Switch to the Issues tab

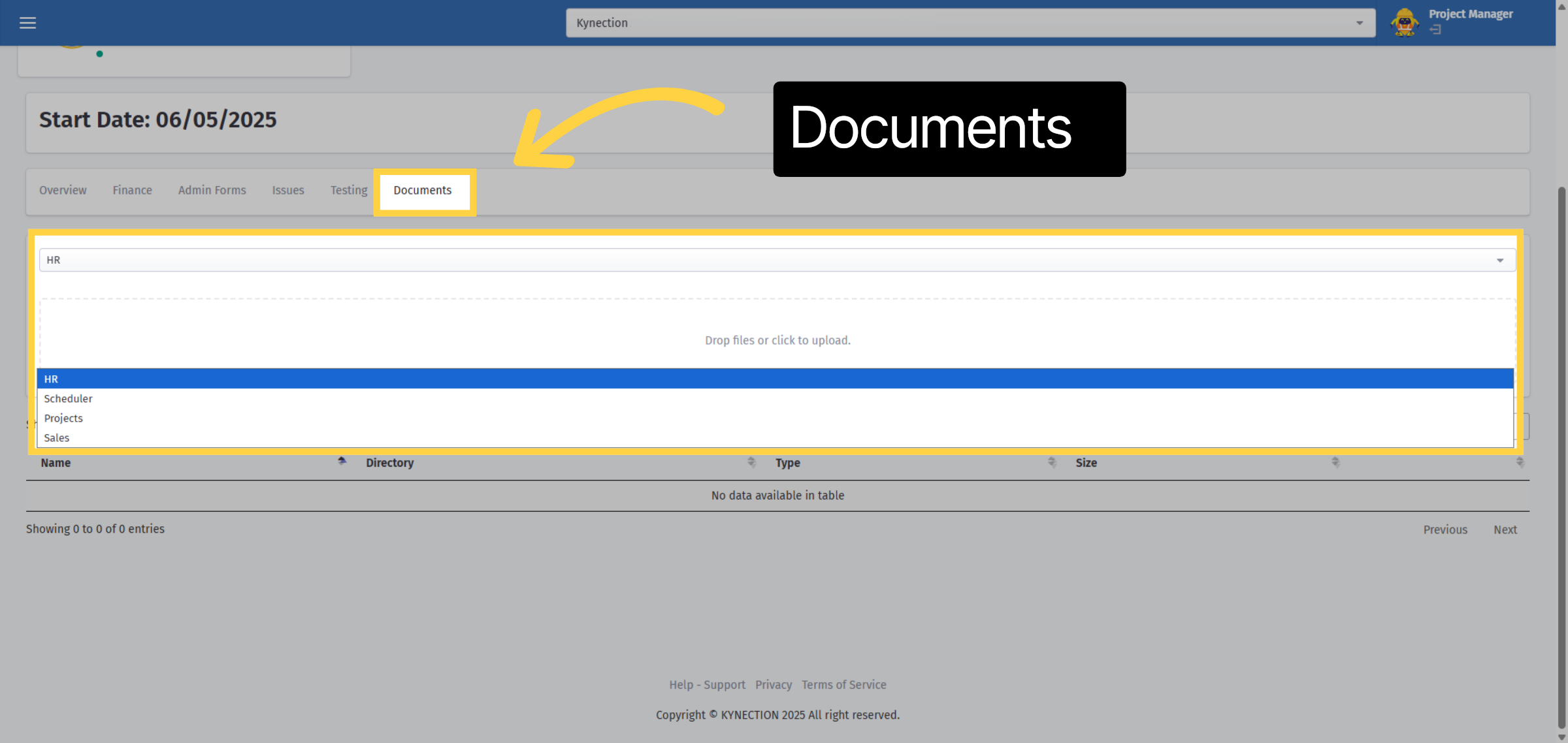[x=288, y=190]
